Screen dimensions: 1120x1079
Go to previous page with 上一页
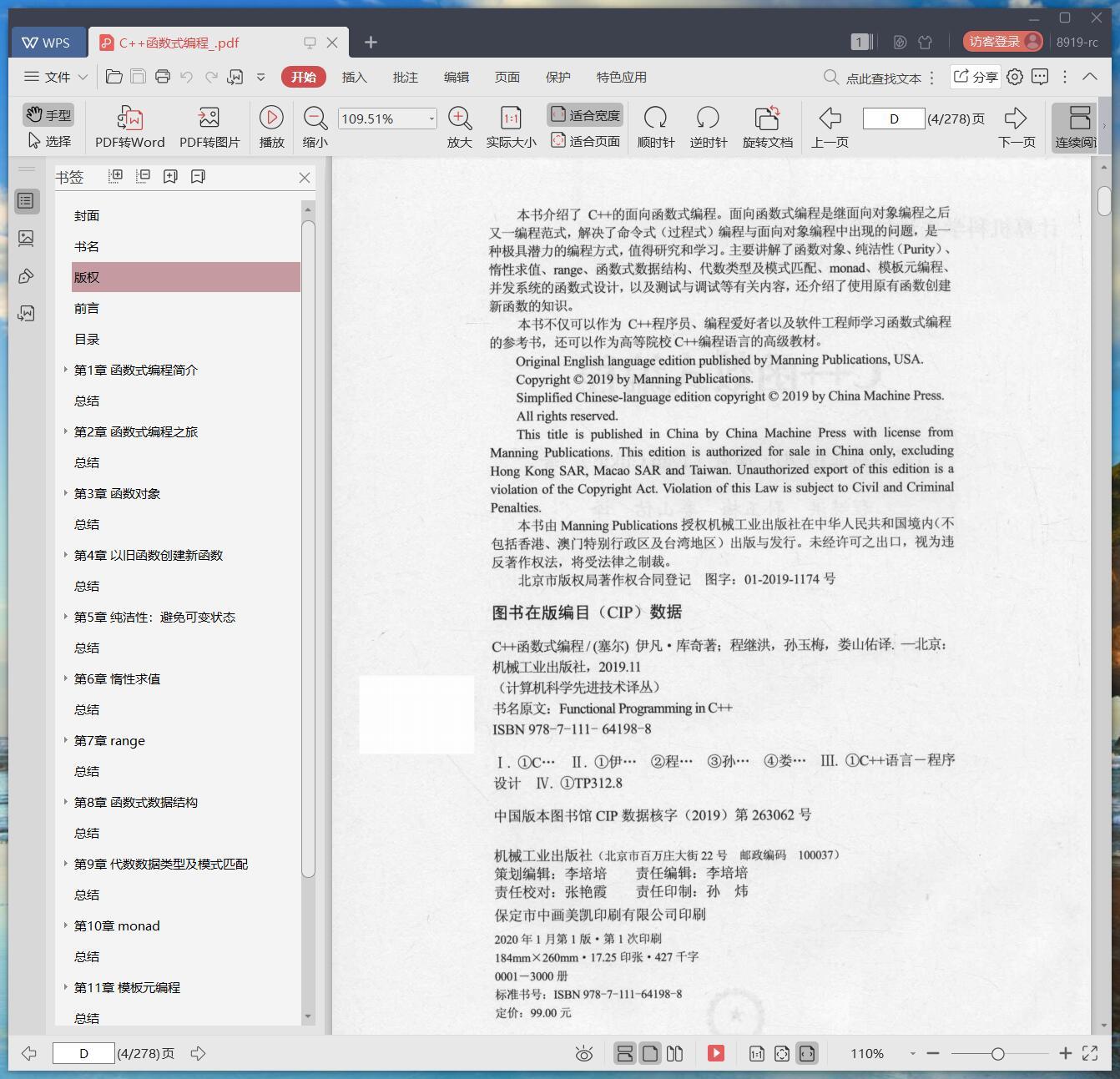click(x=830, y=127)
